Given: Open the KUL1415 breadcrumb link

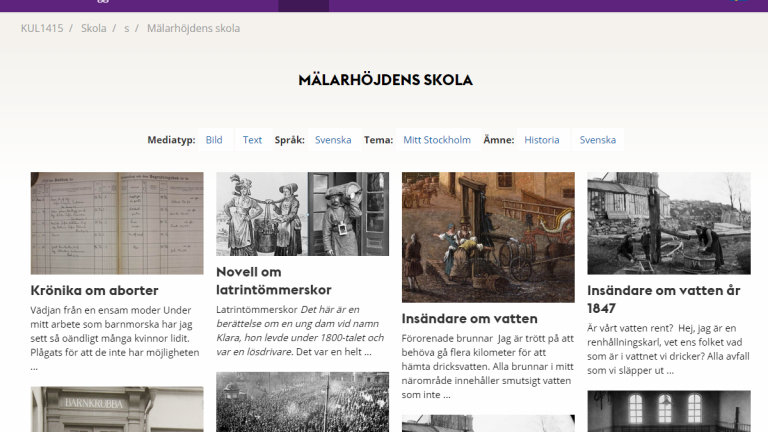Looking at the screenshot, I should 42,28.
